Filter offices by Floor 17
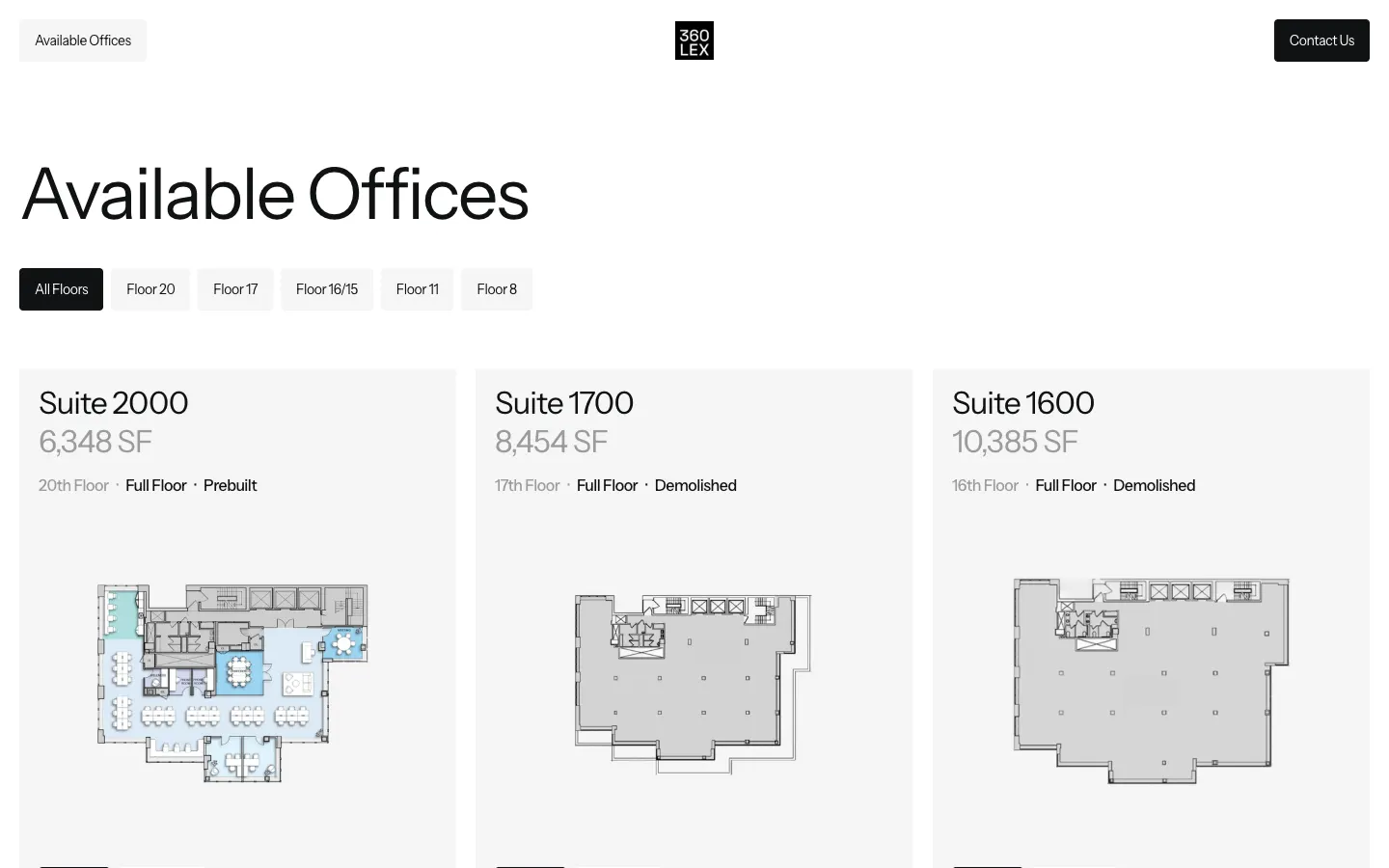The image size is (1389, 868). point(235,289)
